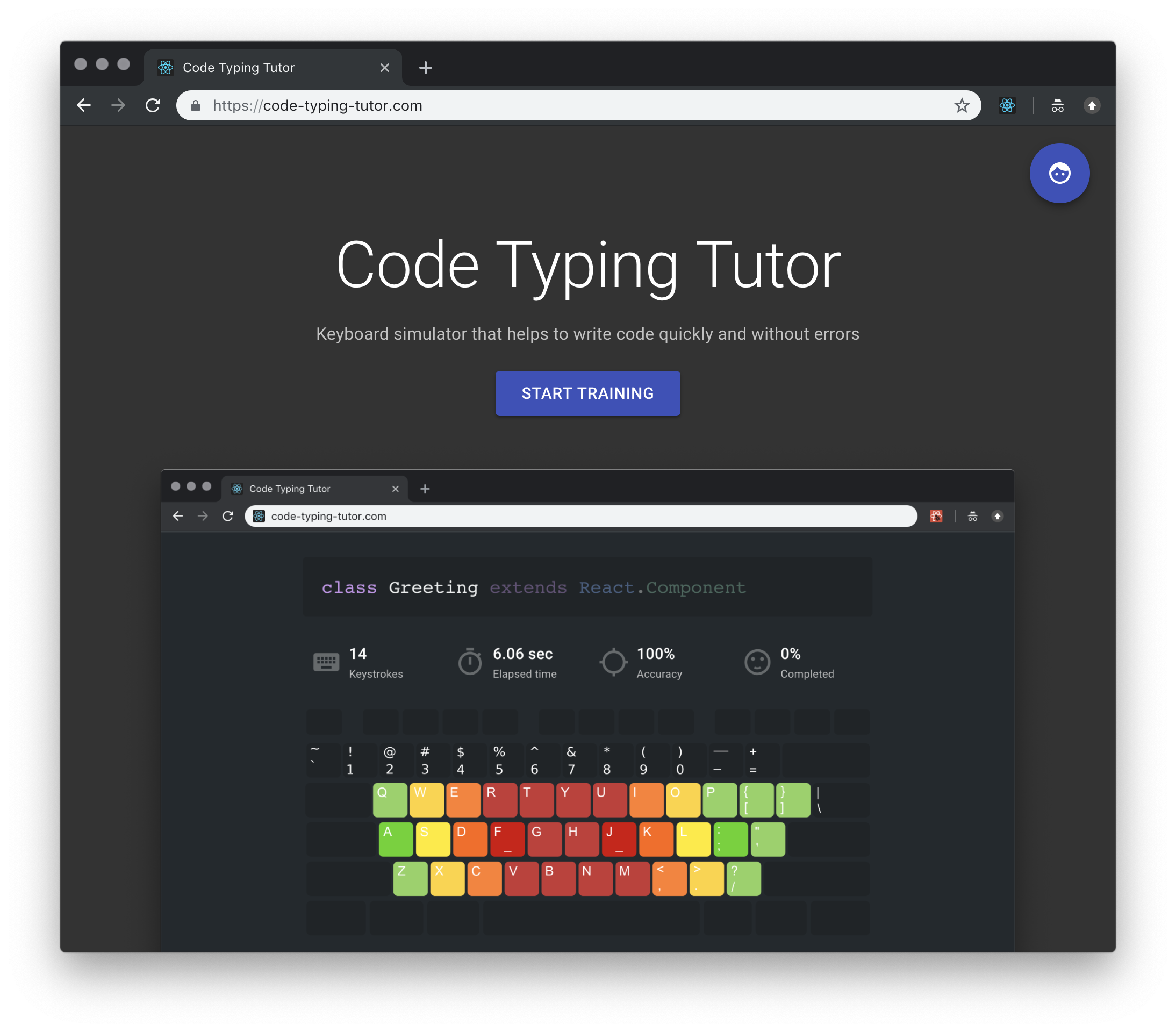The height and width of the screenshot is (1032, 1176).
Task: Bookmark page with the star icon
Action: coord(962,105)
